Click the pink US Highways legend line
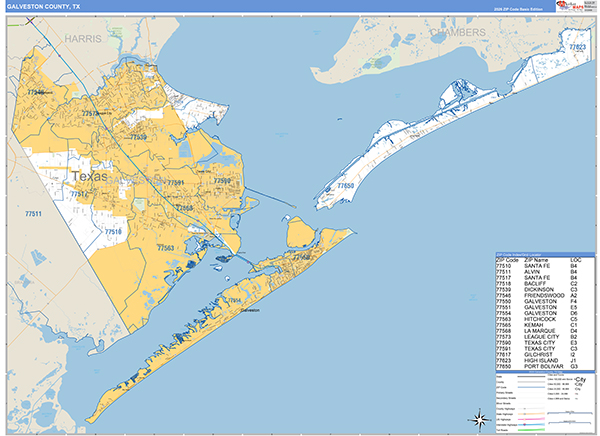 (x=531, y=420)
